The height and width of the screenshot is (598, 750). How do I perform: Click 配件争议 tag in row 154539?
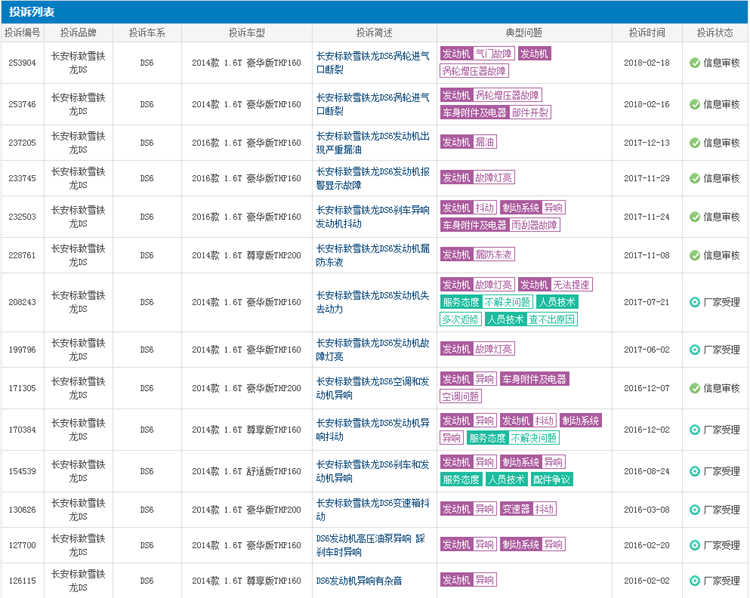coord(552,479)
